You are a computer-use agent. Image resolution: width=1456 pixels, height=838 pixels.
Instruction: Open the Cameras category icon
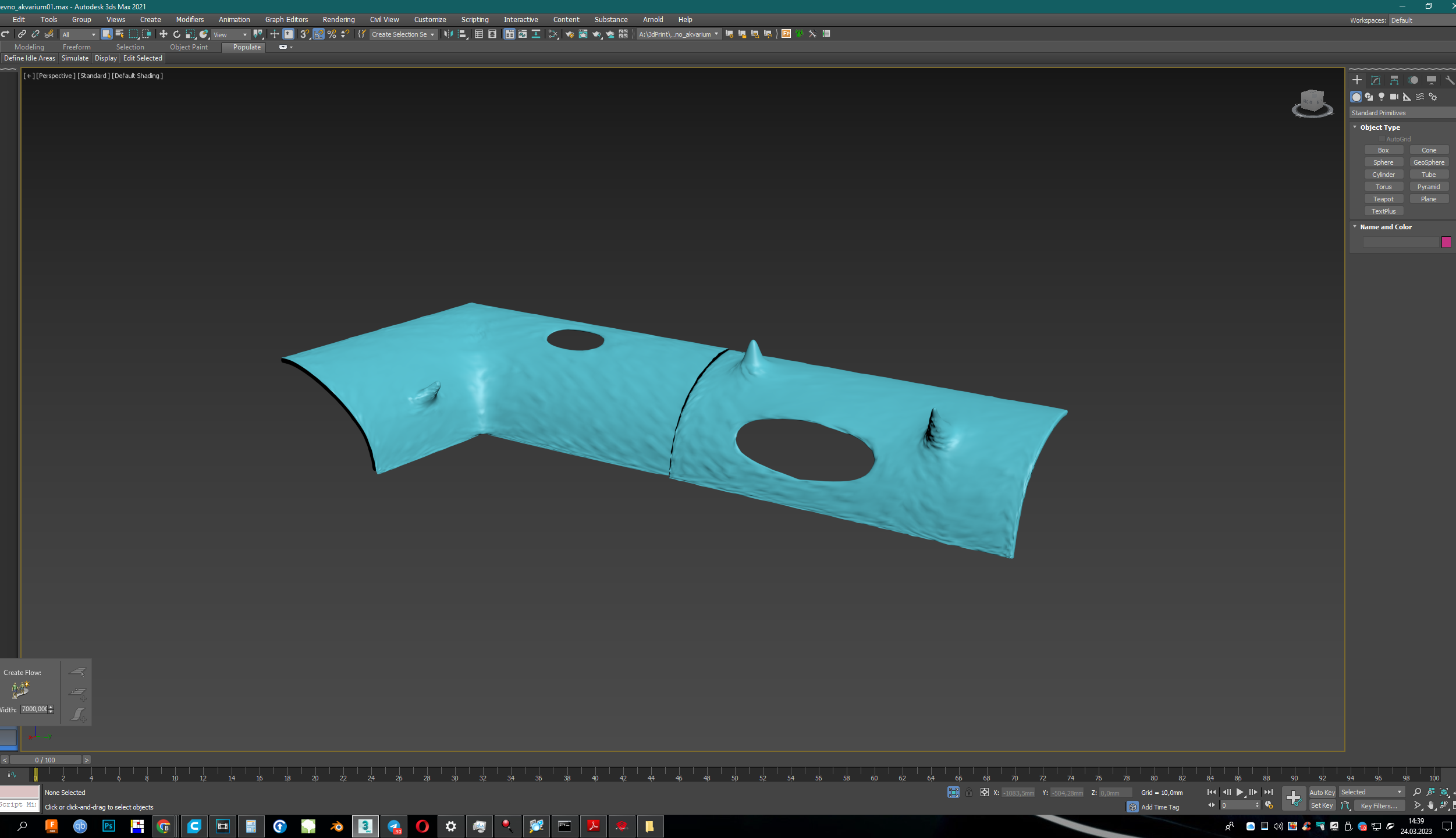1394,97
